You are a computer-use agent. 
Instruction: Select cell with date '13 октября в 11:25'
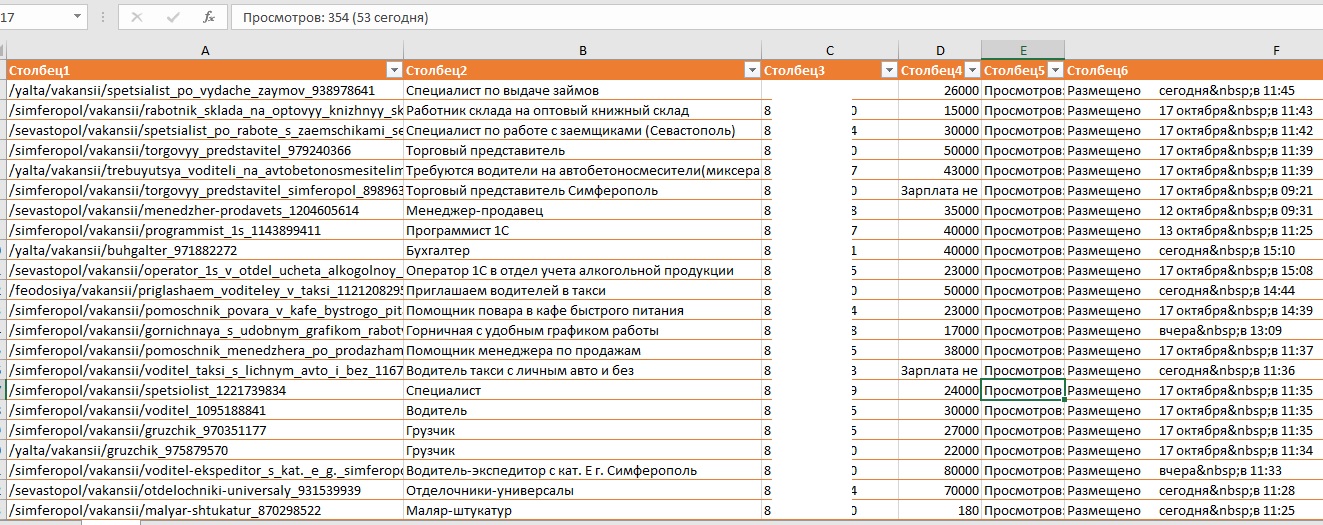[1194, 230]
